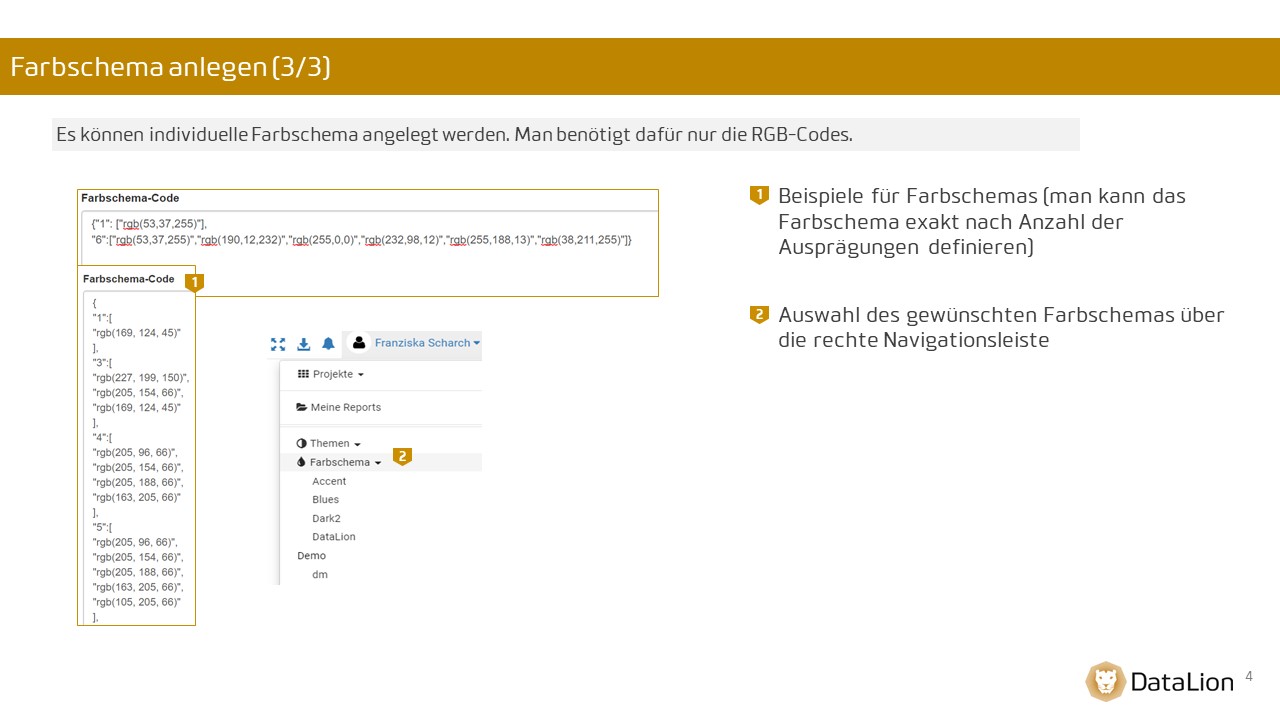This screenshot has height=720, width=1280.
Task: Select the Blues color scheme
Action: click(326, 500)
